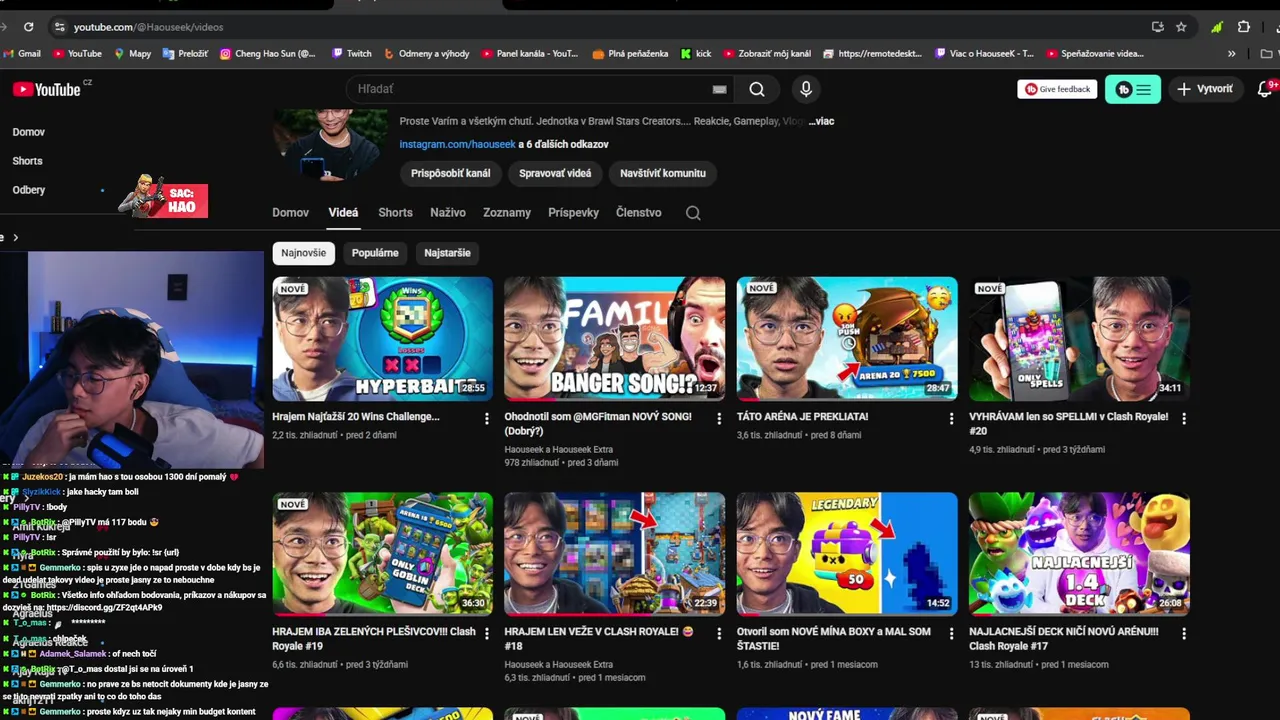Open the ONLY GOBLIN DECK video thumbnail
Screen dimensions: 1280x720
pos(382,553)
